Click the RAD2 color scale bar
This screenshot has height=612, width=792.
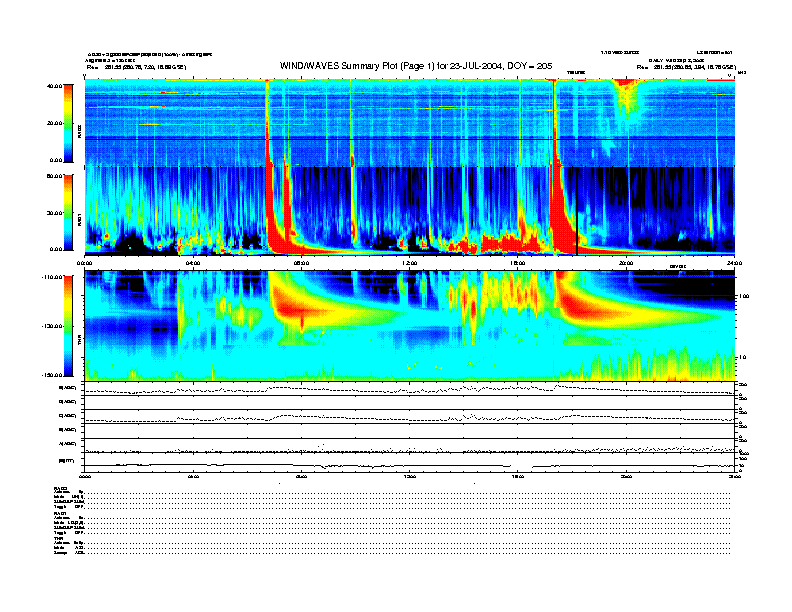click(67, 122)
